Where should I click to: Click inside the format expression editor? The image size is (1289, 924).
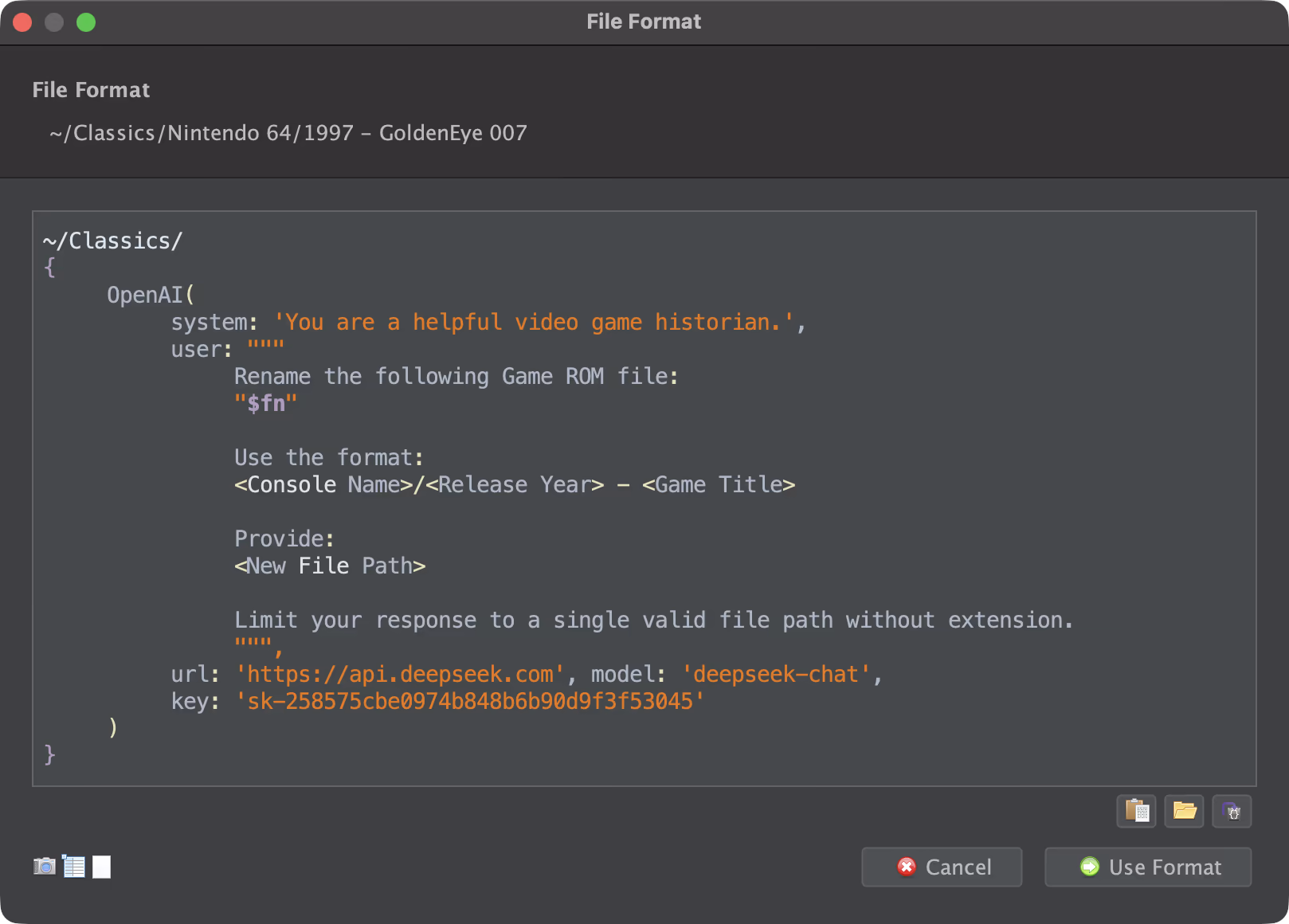[x=644, y=499]
